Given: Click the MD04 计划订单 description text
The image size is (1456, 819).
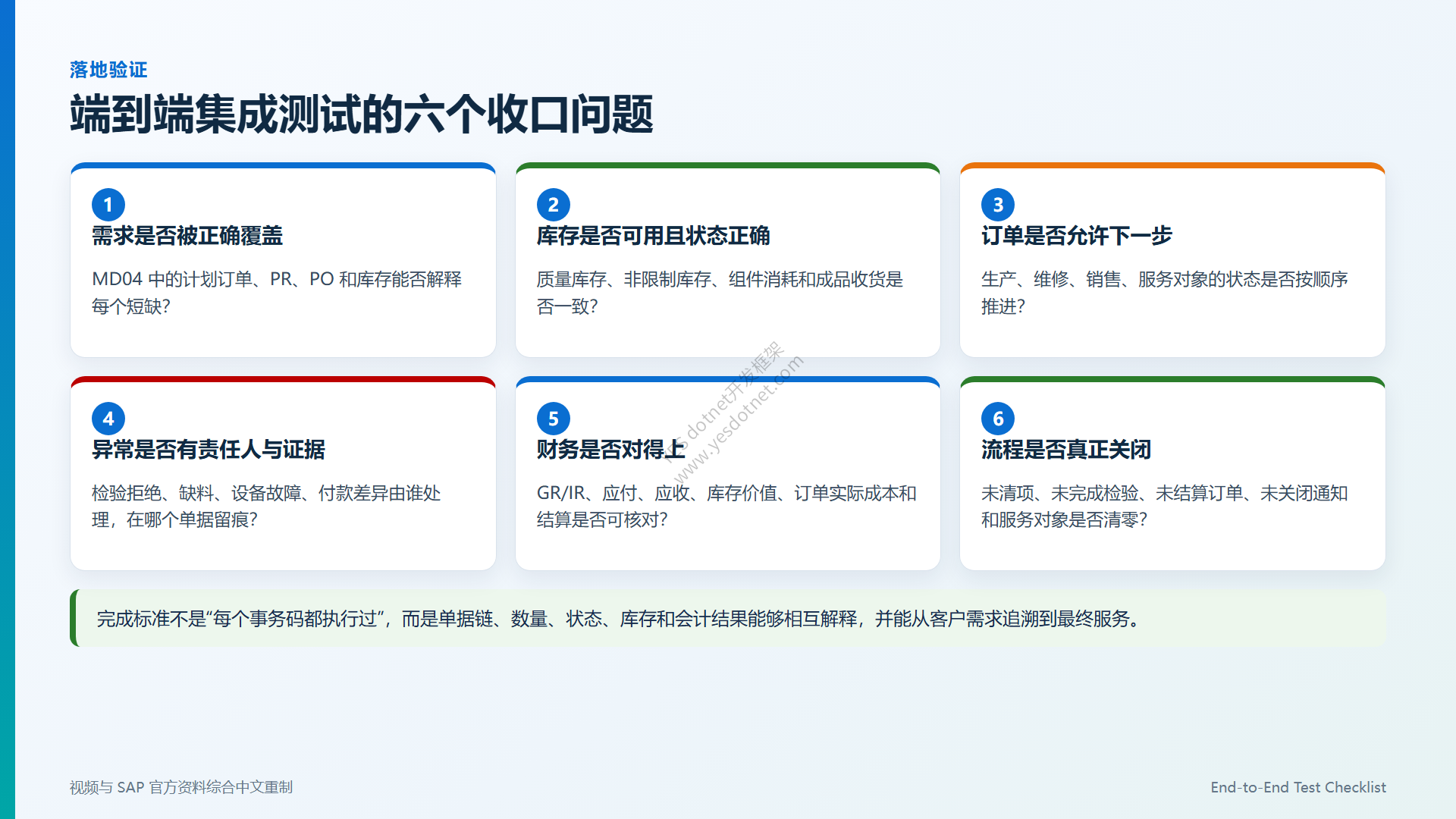Looking at the screenshot, I should (277, 293).
